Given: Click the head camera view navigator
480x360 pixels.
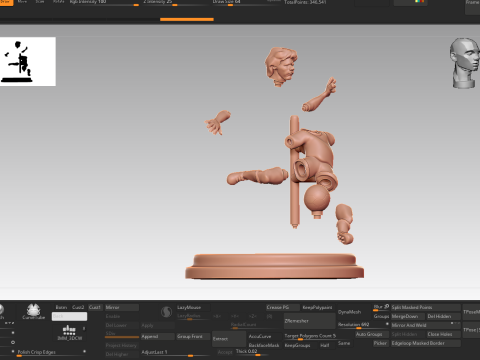Looking at the screenshot, I should 465,63.
